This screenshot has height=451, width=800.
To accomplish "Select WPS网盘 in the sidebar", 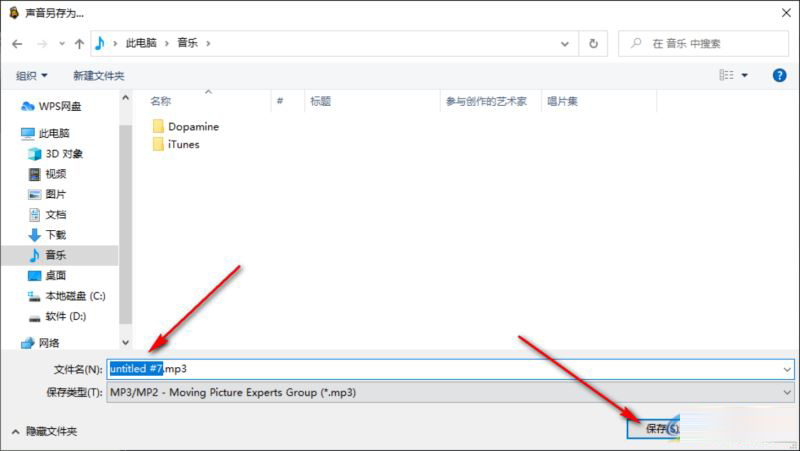I will coord(51,106).
